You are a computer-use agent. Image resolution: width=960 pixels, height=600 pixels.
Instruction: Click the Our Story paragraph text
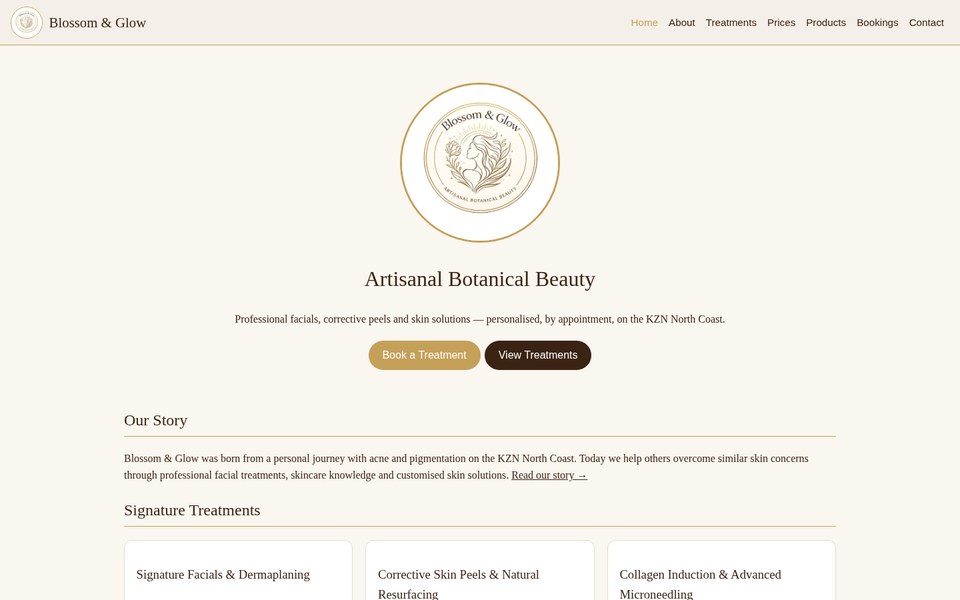pos(466,467)
